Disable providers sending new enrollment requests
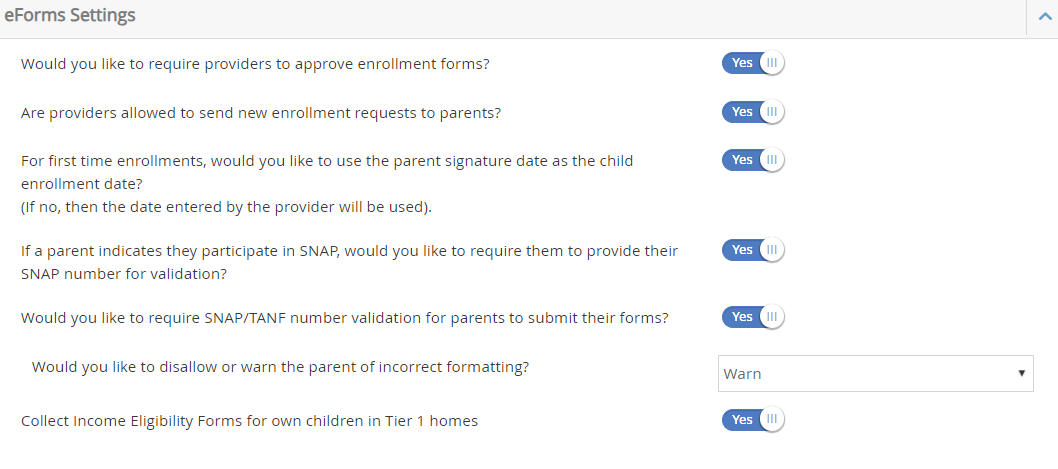This screenshot has height=469, width=1058. click(x=753, y=112)
